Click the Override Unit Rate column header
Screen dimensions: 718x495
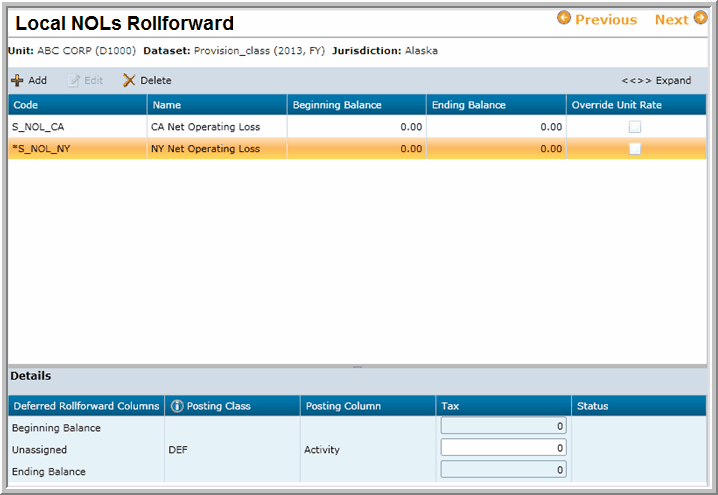pyautogui.click(x=635, y=105)
